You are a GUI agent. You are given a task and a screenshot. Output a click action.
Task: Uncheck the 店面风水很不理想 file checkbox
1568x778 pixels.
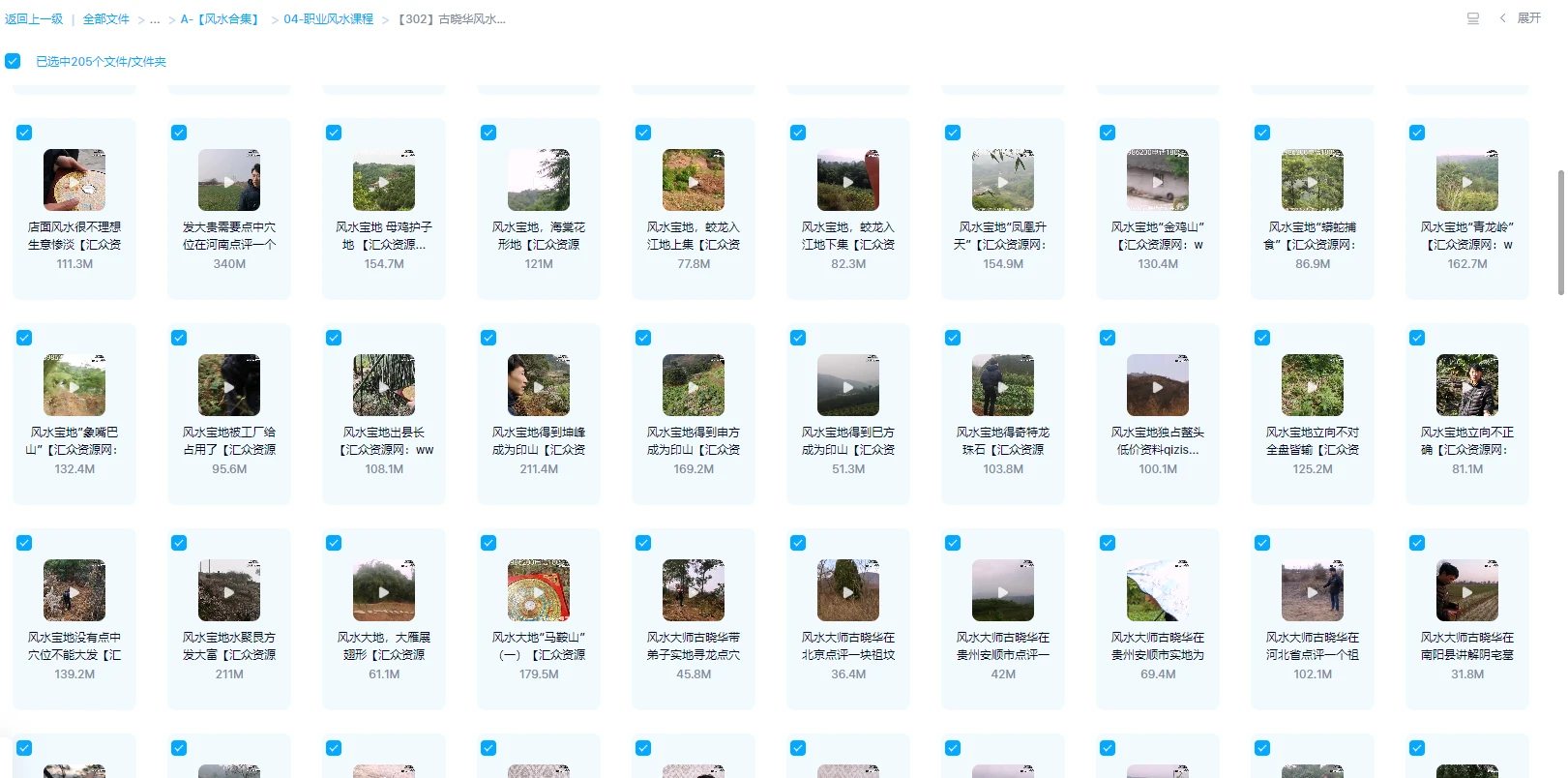tap(24, 133)
